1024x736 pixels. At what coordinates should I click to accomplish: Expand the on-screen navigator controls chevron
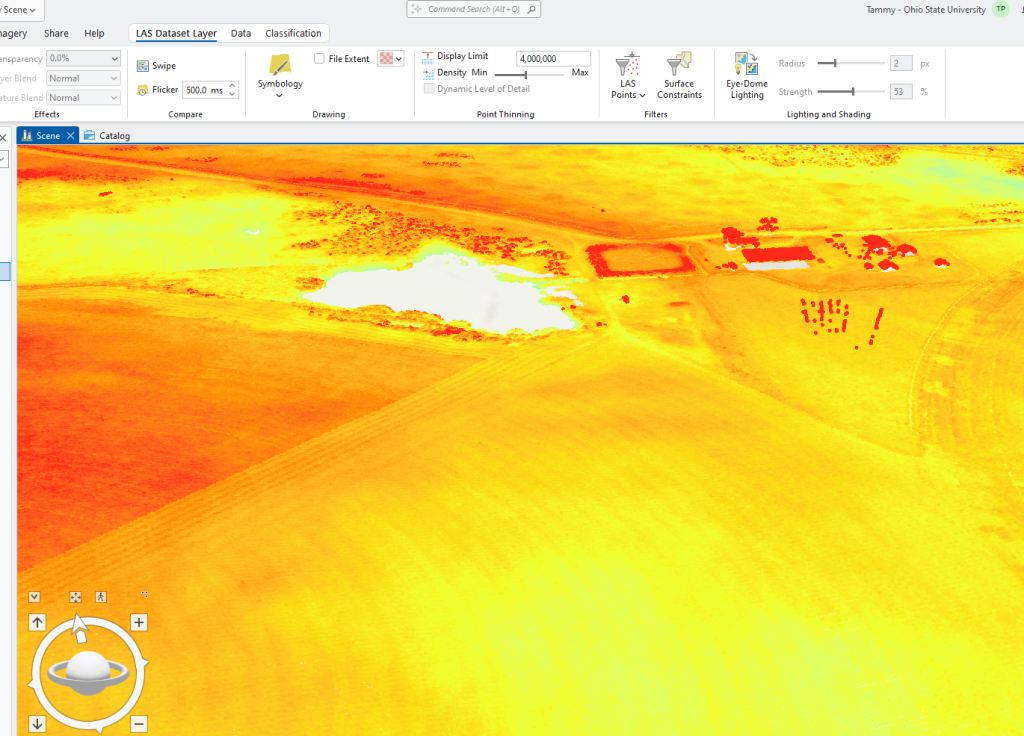click(x=35, y=595)
